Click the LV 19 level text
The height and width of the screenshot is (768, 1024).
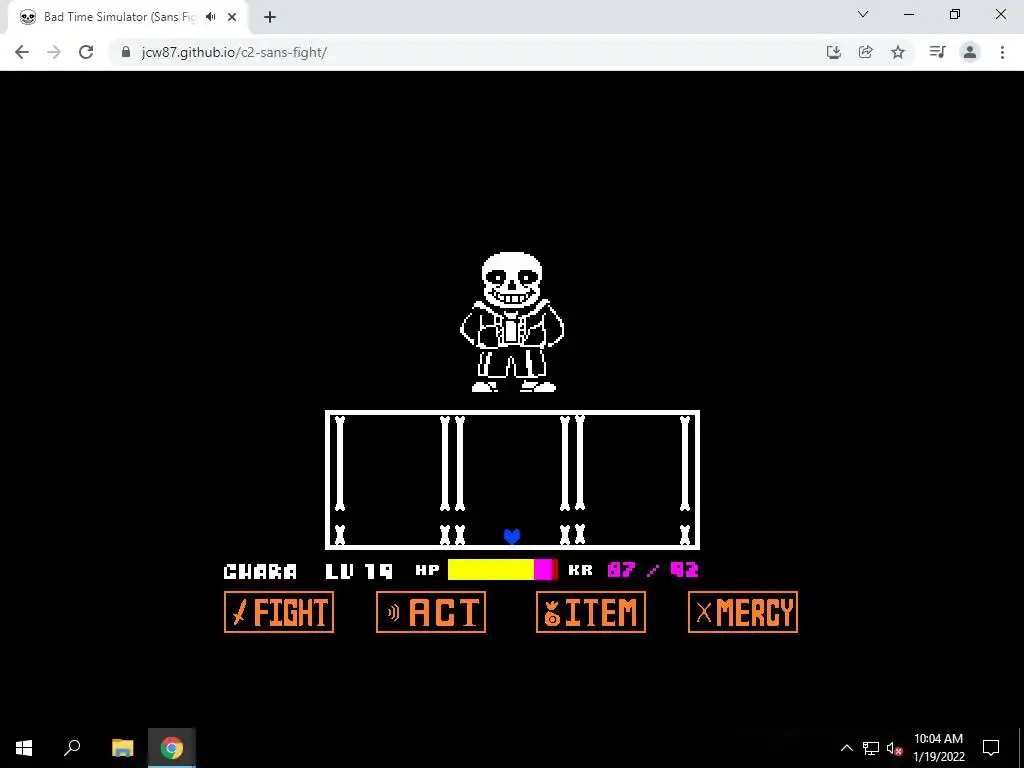point(359,571)
